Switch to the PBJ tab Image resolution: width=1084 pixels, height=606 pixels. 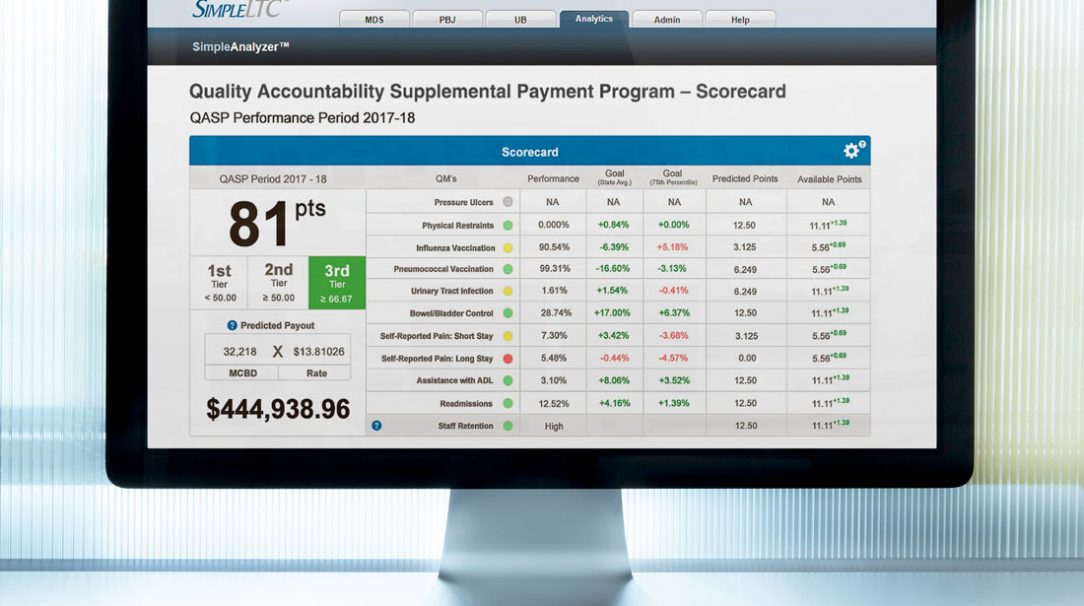[448, 19]
